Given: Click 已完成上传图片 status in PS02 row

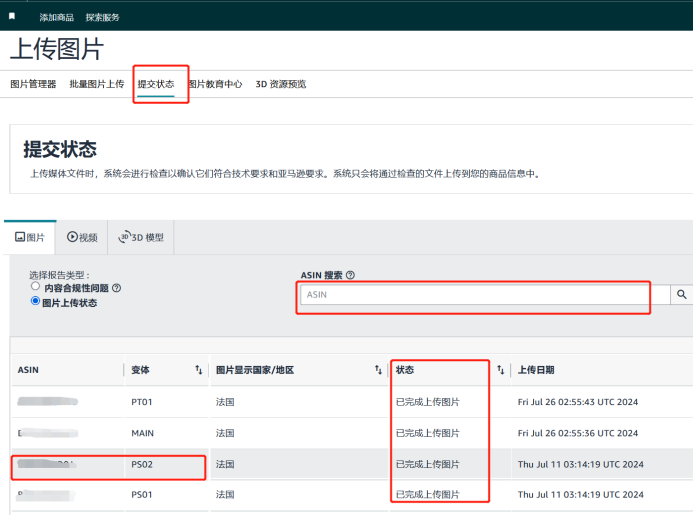Looking at the screenshot, I should click(428, 465).
